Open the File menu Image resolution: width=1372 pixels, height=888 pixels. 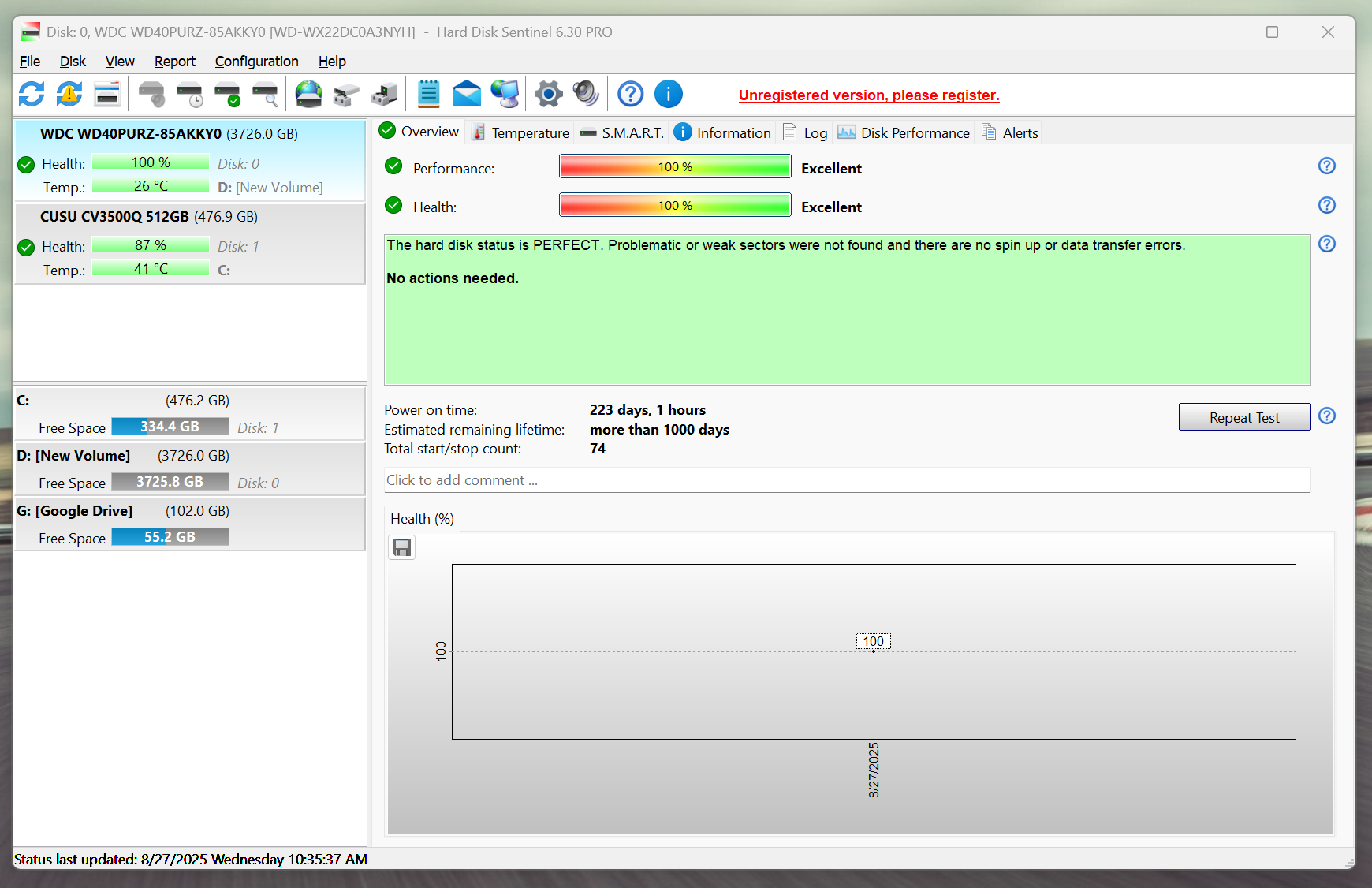tap(30, 62)
